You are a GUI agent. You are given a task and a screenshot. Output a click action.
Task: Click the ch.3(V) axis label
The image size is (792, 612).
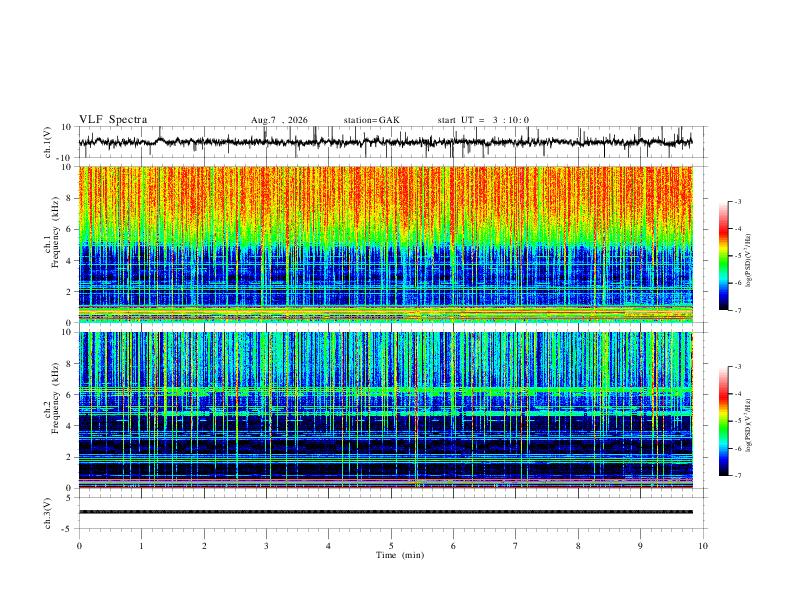[48, 514]
